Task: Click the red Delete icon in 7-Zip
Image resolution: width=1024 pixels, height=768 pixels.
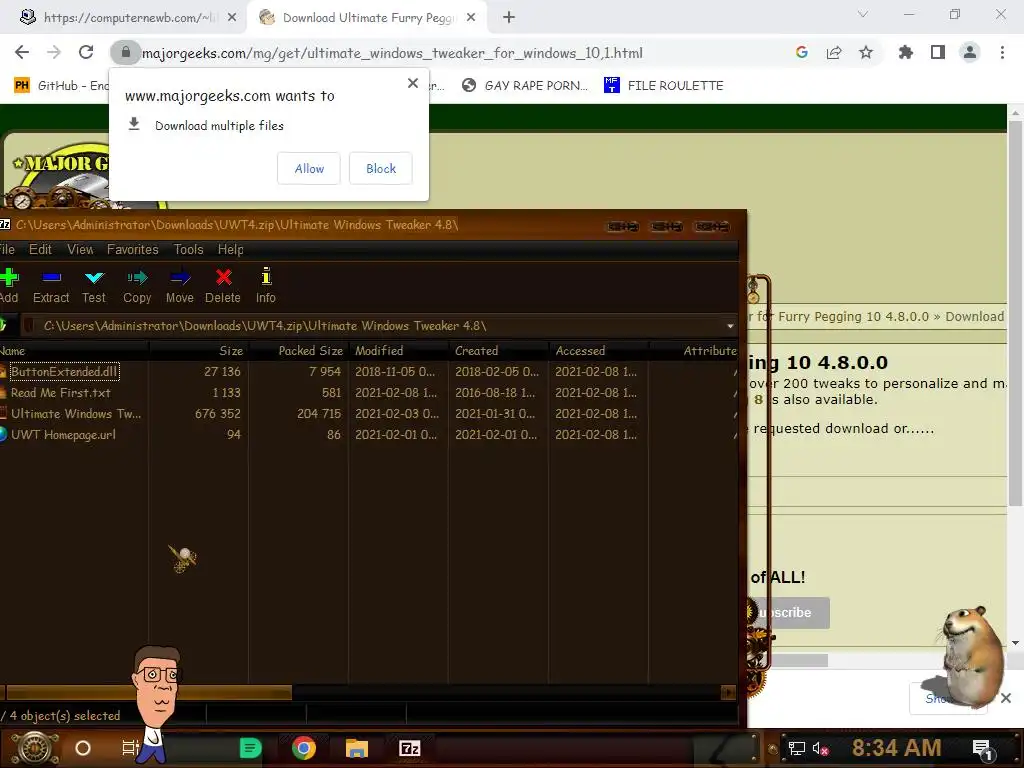Action: click(x=223, y=278)
